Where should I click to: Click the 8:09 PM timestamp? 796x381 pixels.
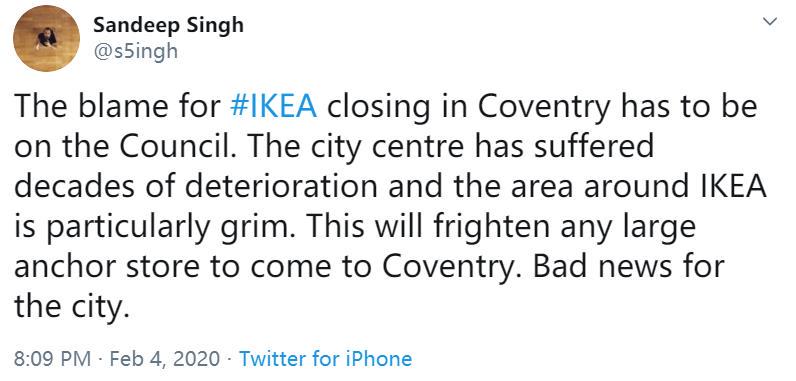coord(53,359)
